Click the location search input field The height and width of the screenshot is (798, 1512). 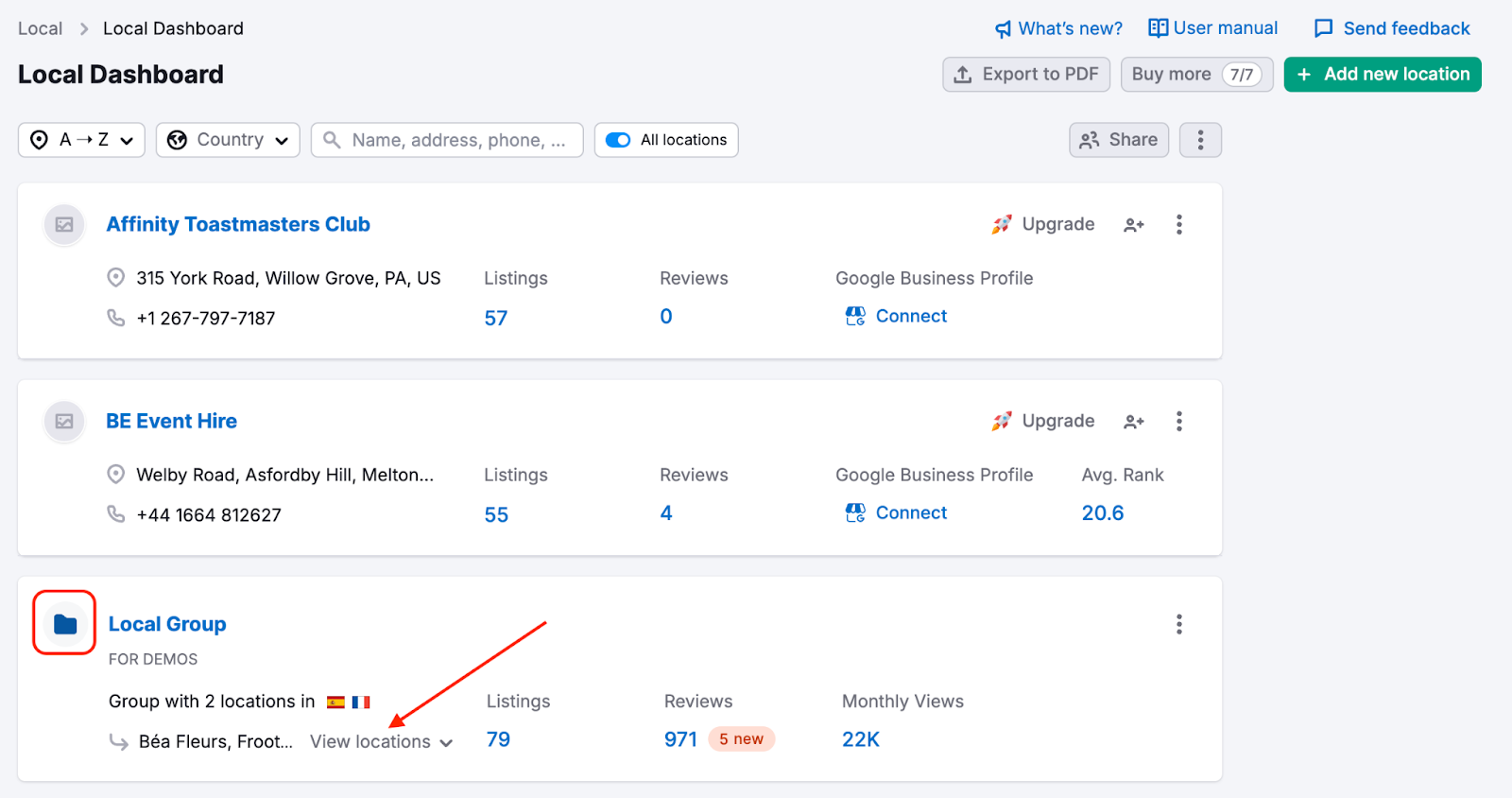pos(447,140)
